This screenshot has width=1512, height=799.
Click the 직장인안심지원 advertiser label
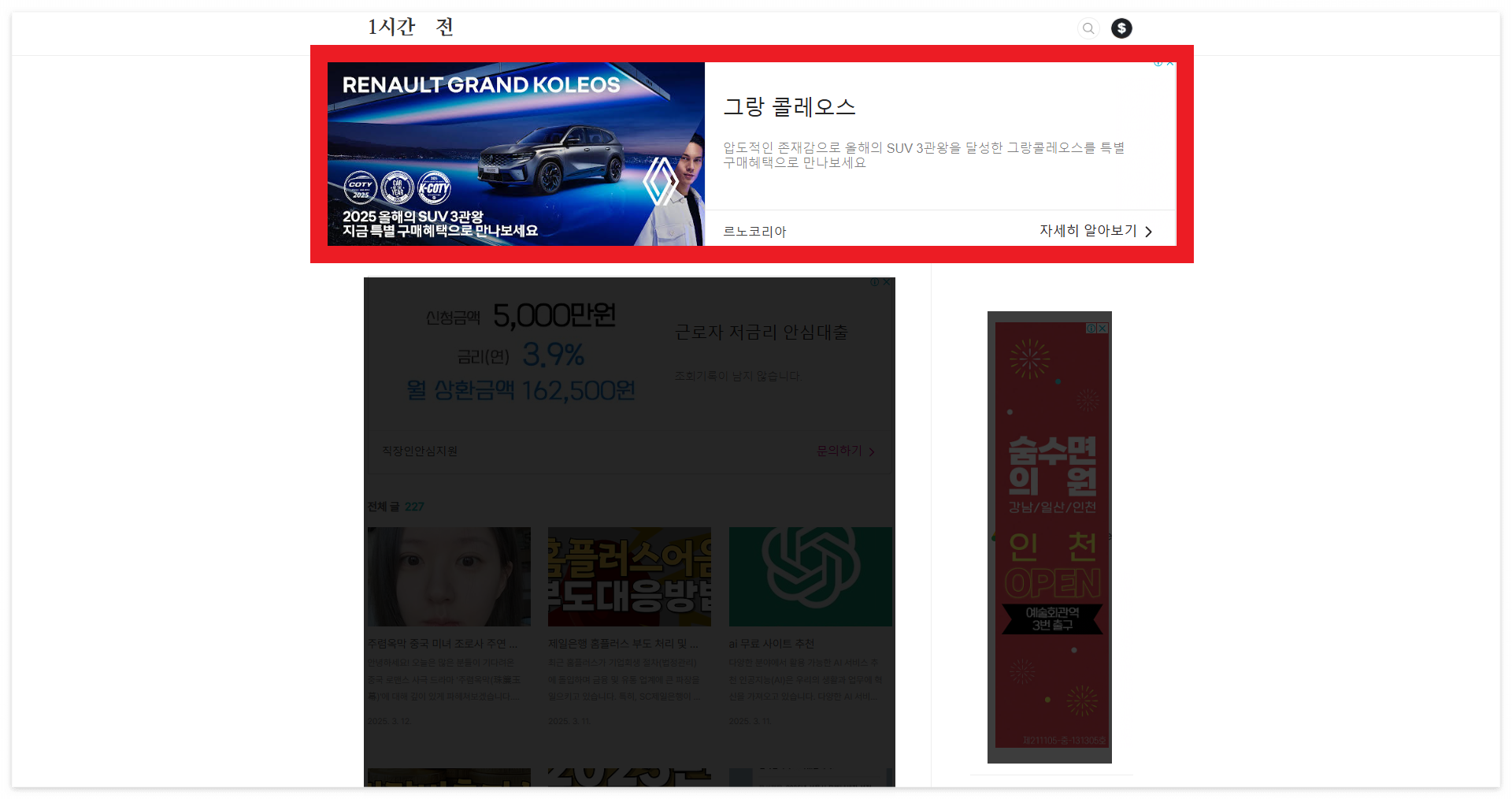tap(420, 451)
